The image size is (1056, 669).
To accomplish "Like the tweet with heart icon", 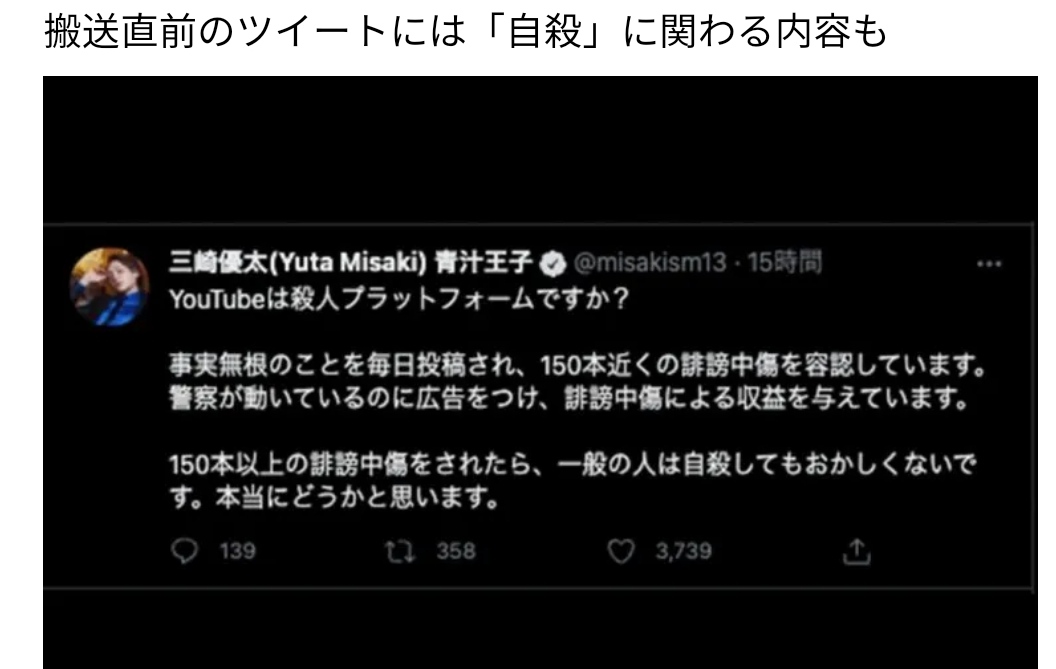I will pyautogui.click(x=620, y=551).
